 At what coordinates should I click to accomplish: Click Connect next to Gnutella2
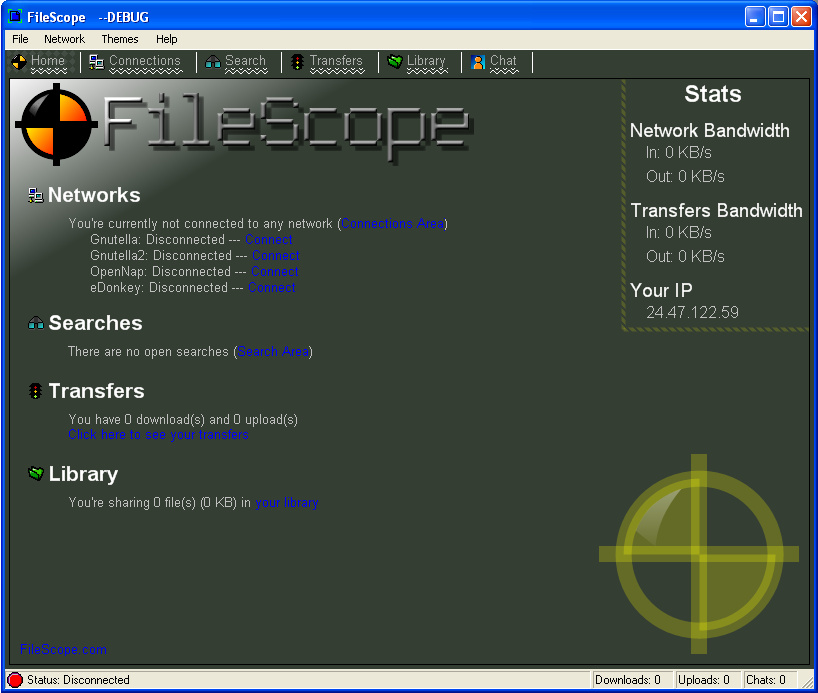coord(275,256)
